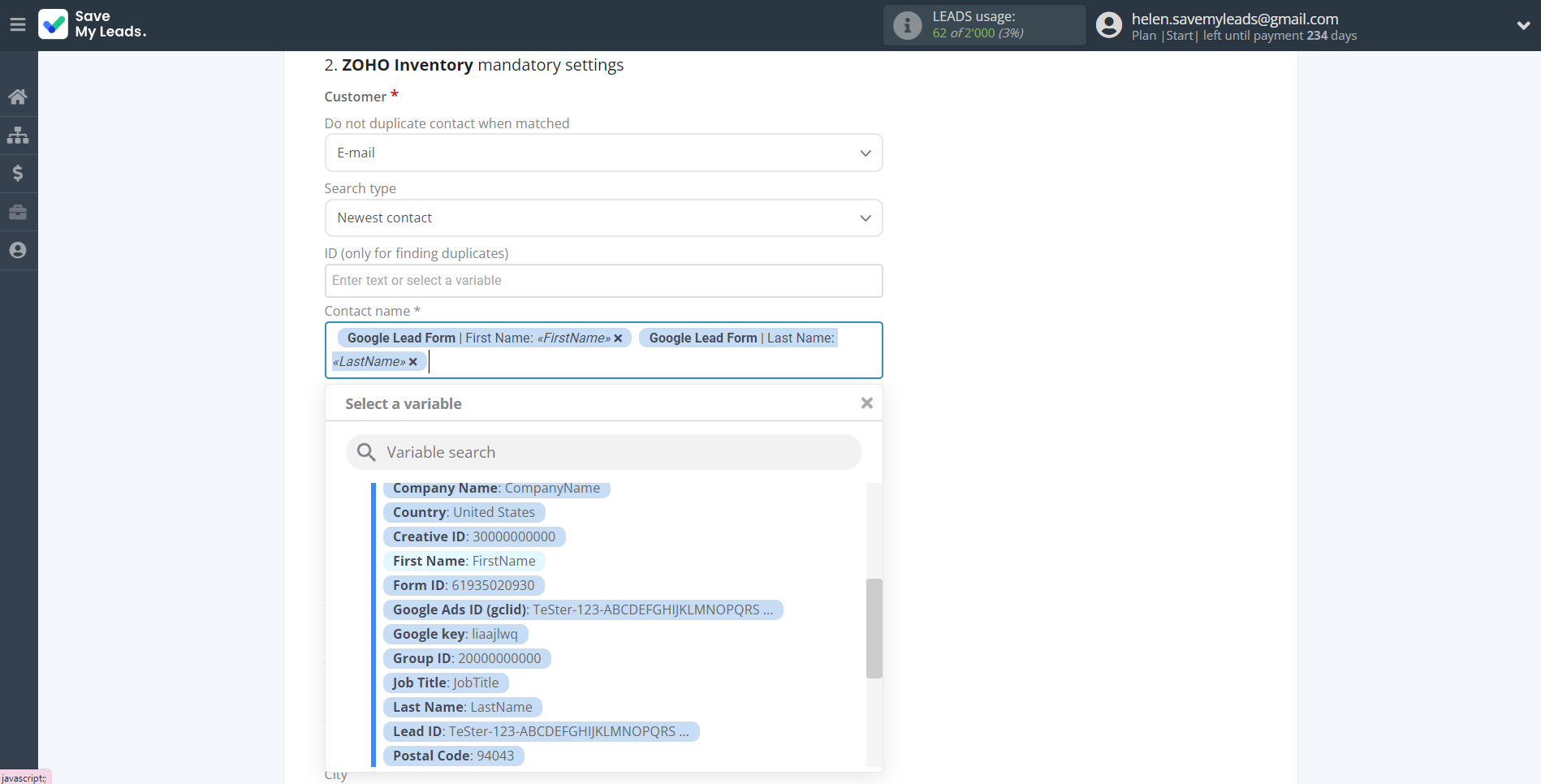
Task: Click the ID for finding duplicates field
Action: [603, 281]
